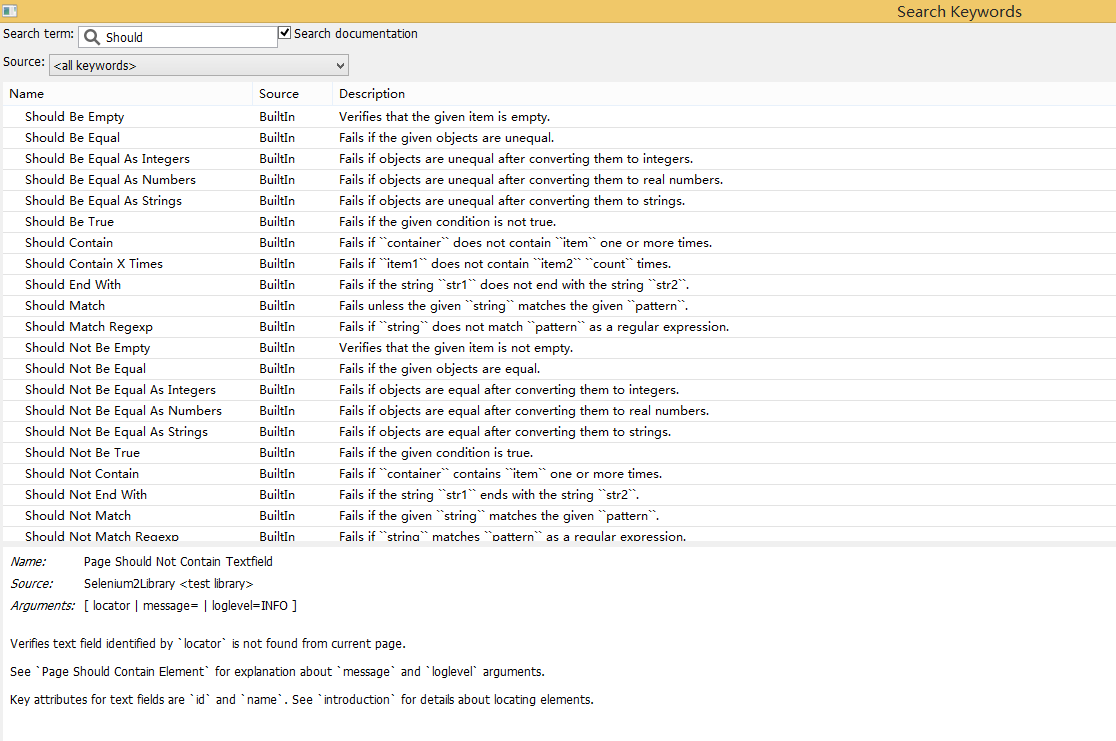Toggle the Search documentation checkbox
The image size is (1116, 741).
click(285, 33)
